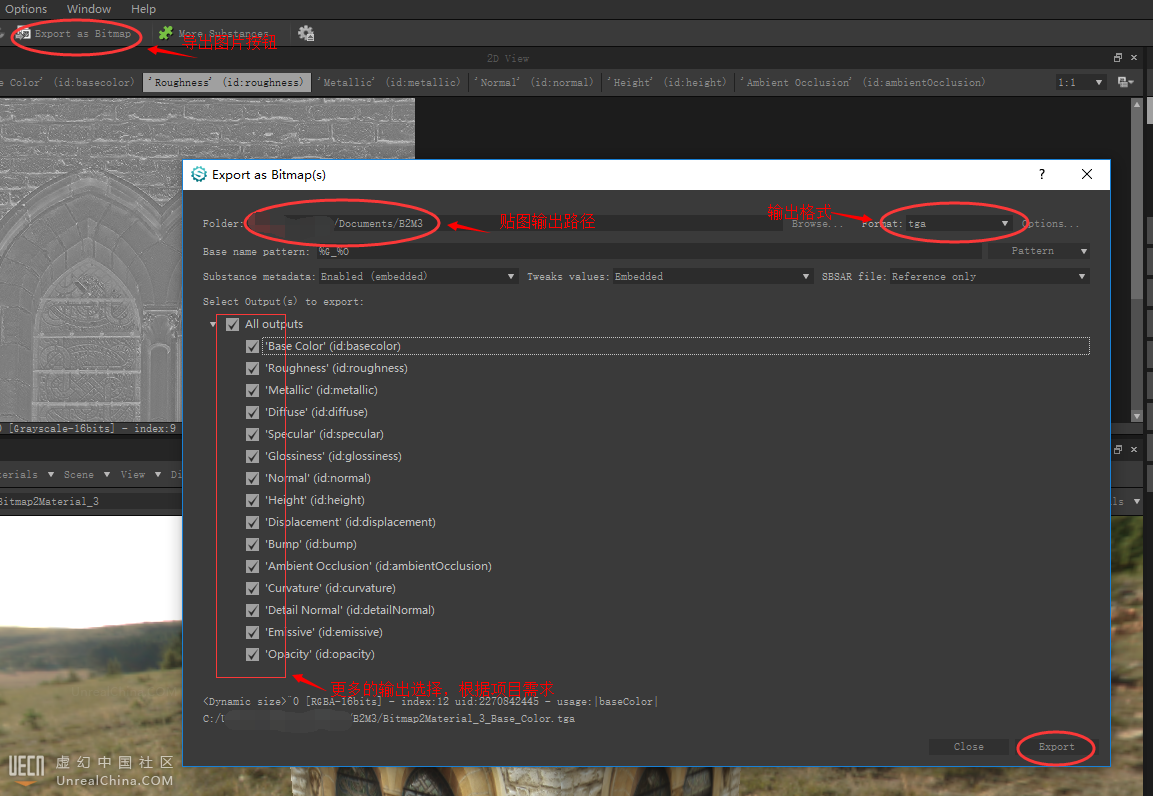The width and height of the screenshot is (1153, 796).
Task: Open the Window menu
Action: tap(89, 9)
